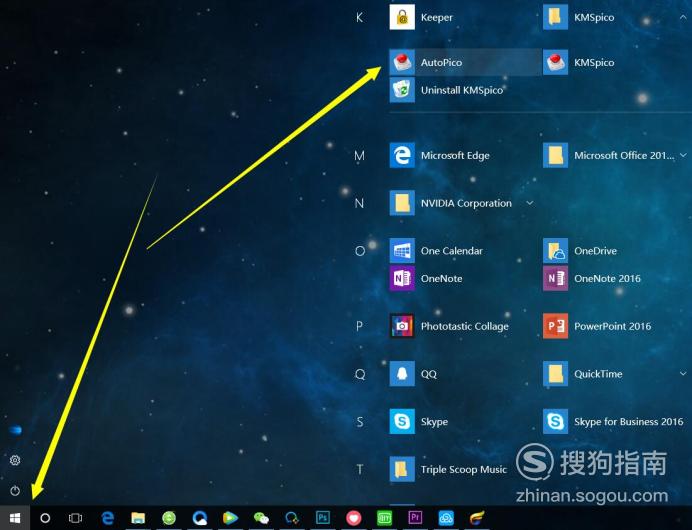Jump to letter K section header
This screenshot has height=530, width=692.
pos(360,17)
